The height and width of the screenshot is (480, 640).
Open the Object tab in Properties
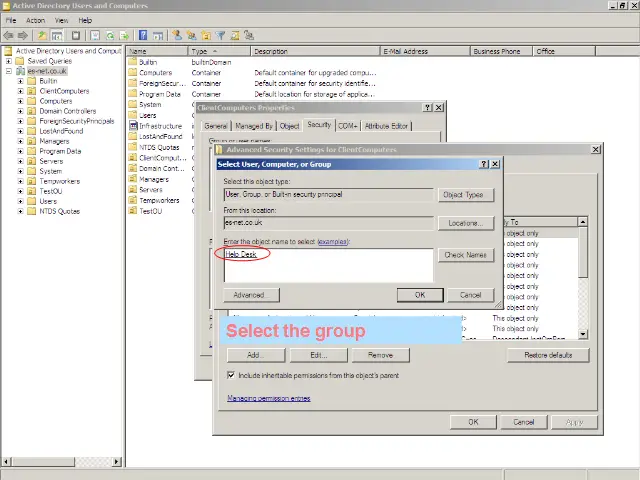289,126
